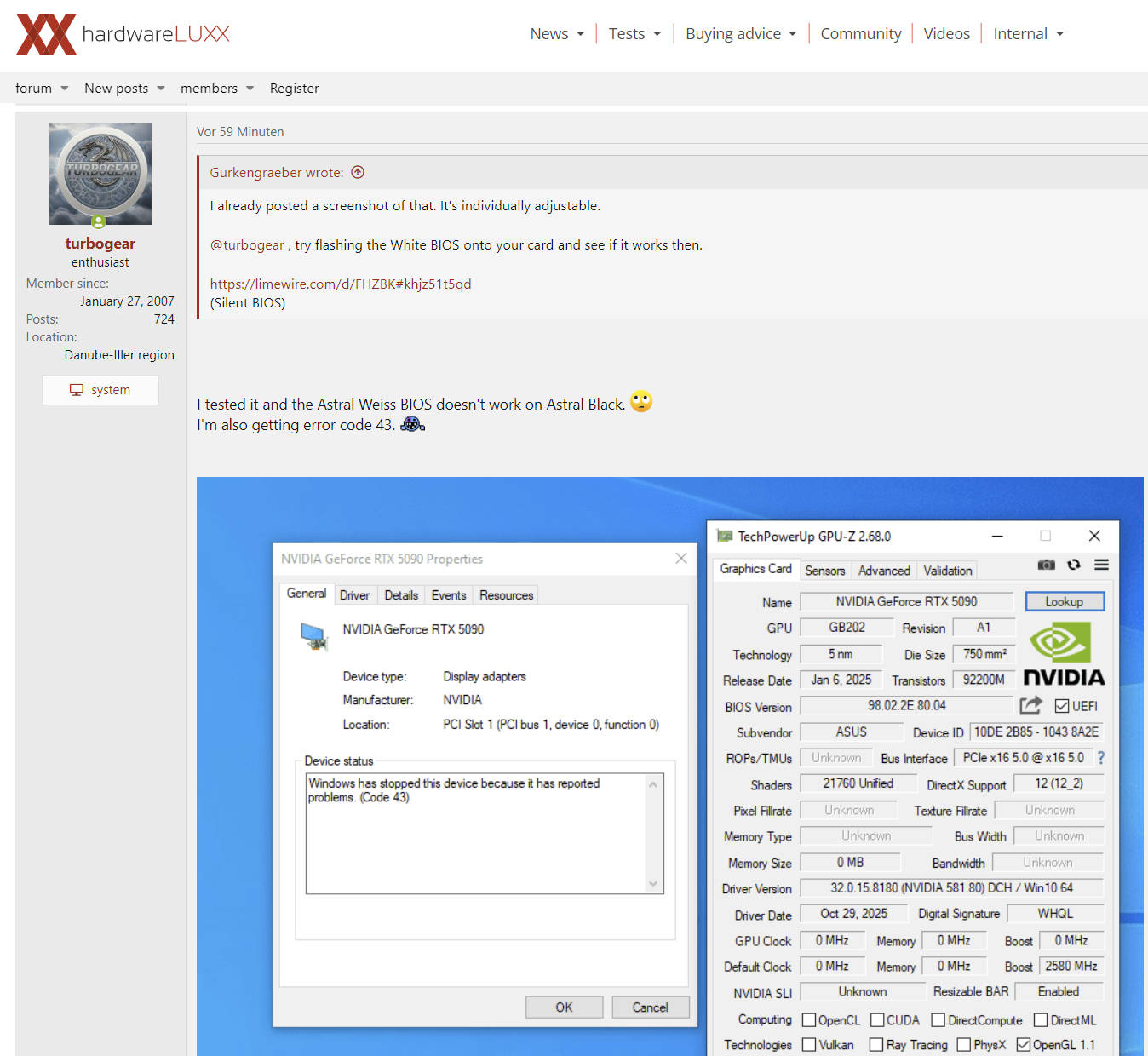Click the GPU-Z refresh icon

tap(1074, 565)
